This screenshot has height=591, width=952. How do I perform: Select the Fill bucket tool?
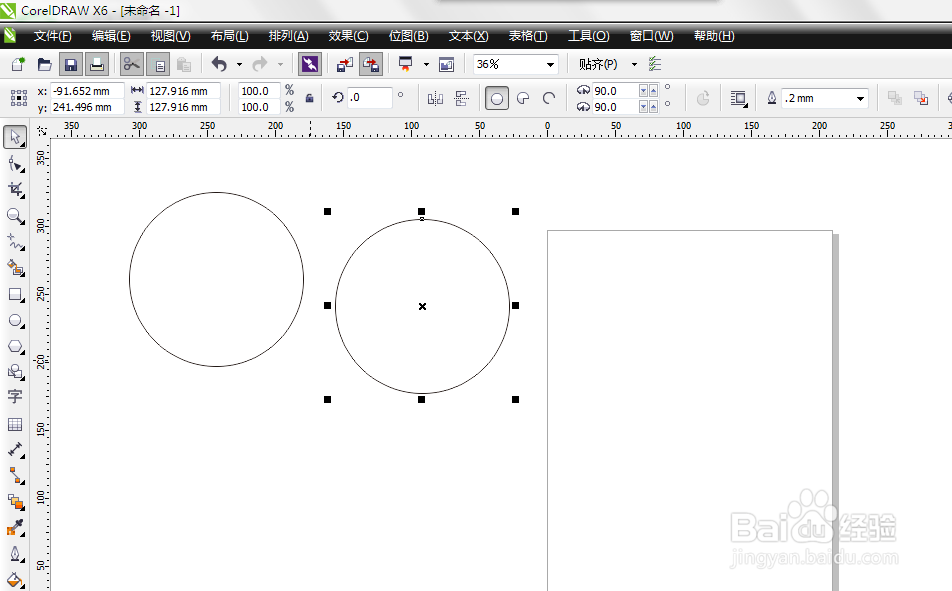[x=15, y=580]
